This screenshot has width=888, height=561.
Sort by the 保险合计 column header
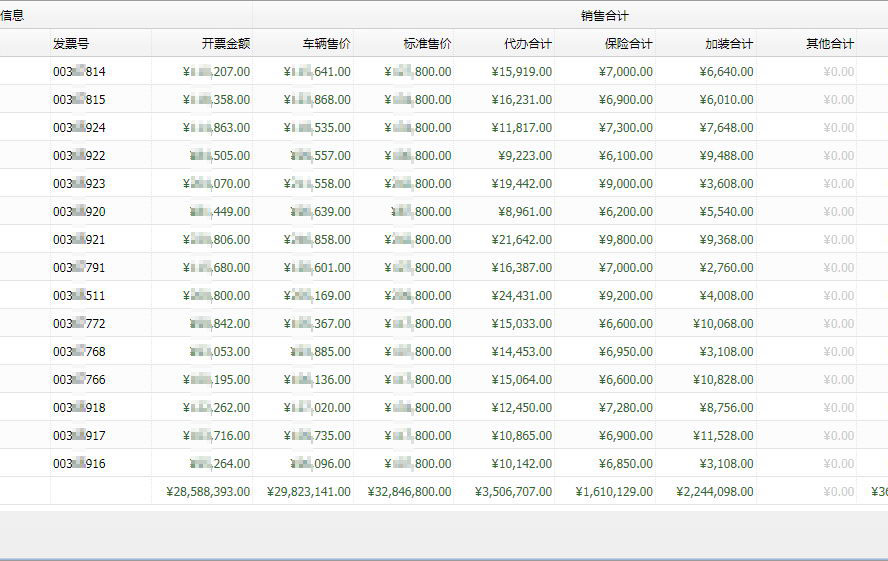coord(629,44)
